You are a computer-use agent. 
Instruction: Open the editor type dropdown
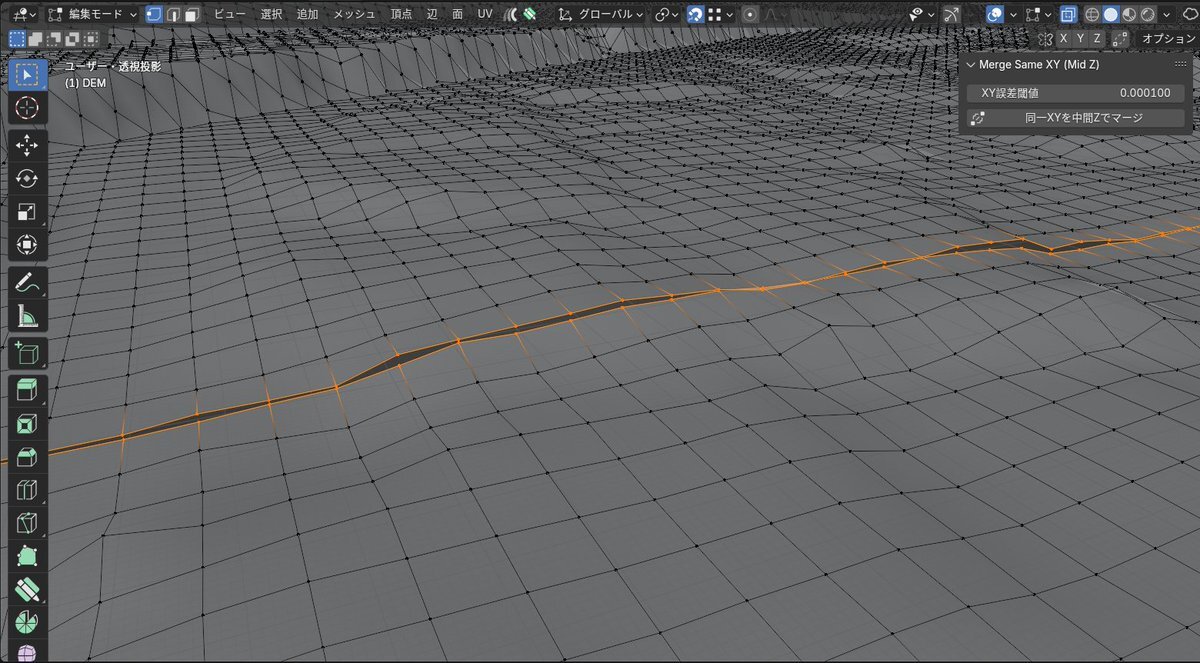coord(25,14)
